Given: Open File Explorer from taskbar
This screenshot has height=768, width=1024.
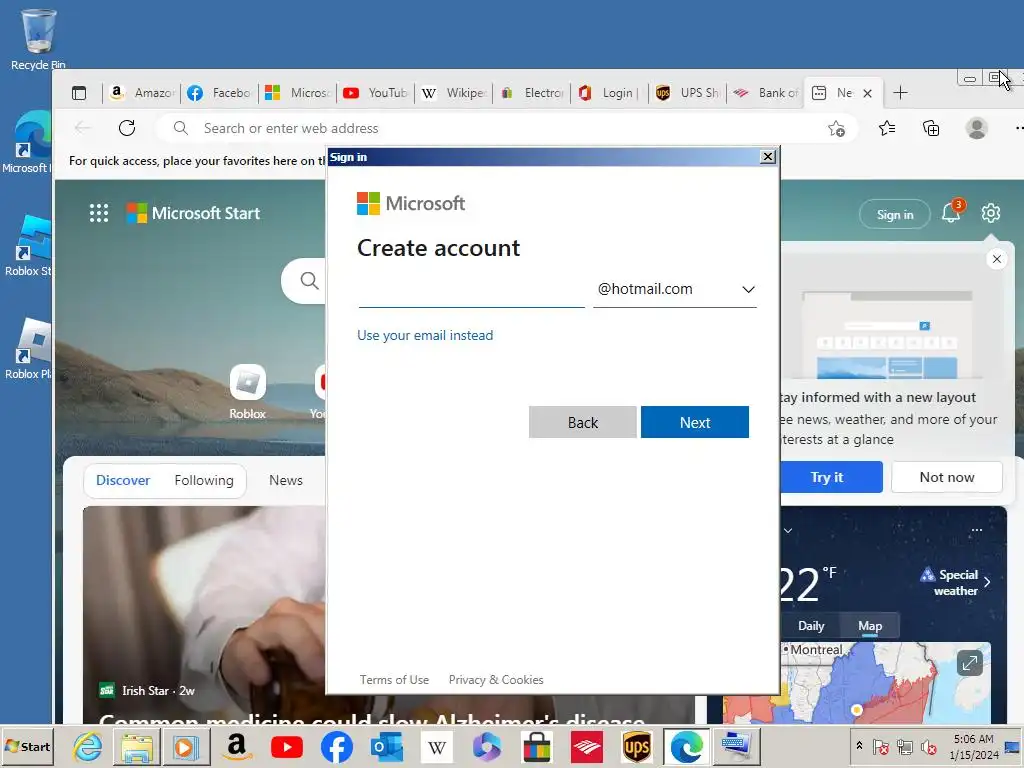Looking at the screenshot, I should click(x=136, y=746).
